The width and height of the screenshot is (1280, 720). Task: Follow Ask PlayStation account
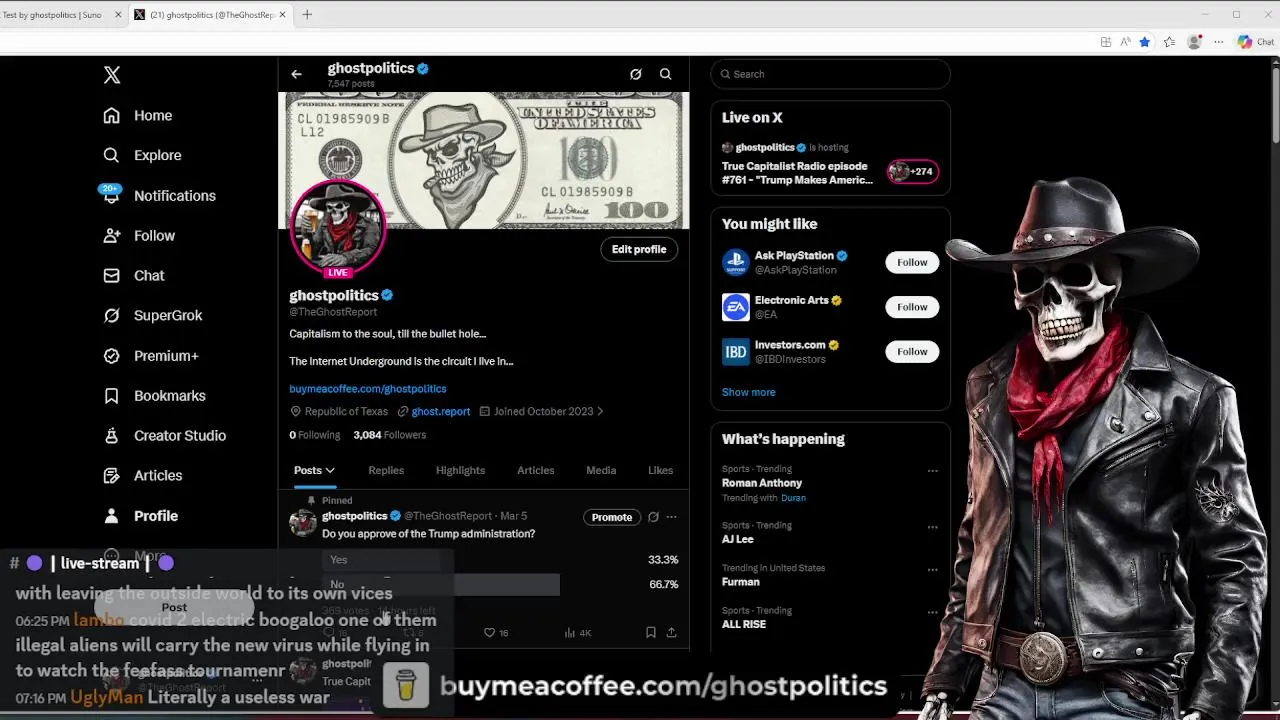(x=912, y=262)
